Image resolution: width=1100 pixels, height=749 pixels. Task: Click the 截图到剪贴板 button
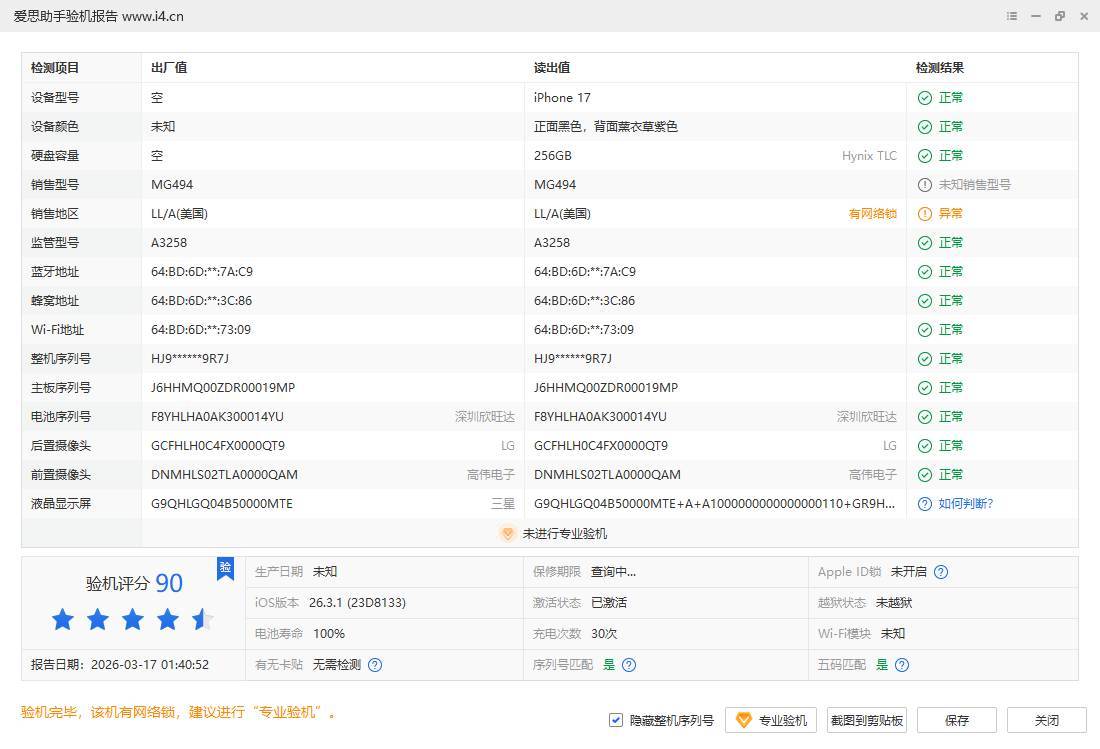866,720
